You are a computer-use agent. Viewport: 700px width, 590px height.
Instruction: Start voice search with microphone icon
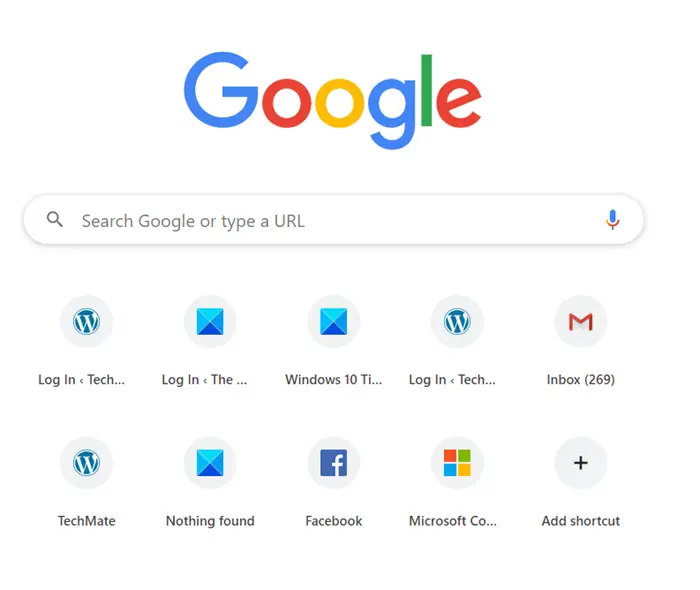tap(612, 220)
